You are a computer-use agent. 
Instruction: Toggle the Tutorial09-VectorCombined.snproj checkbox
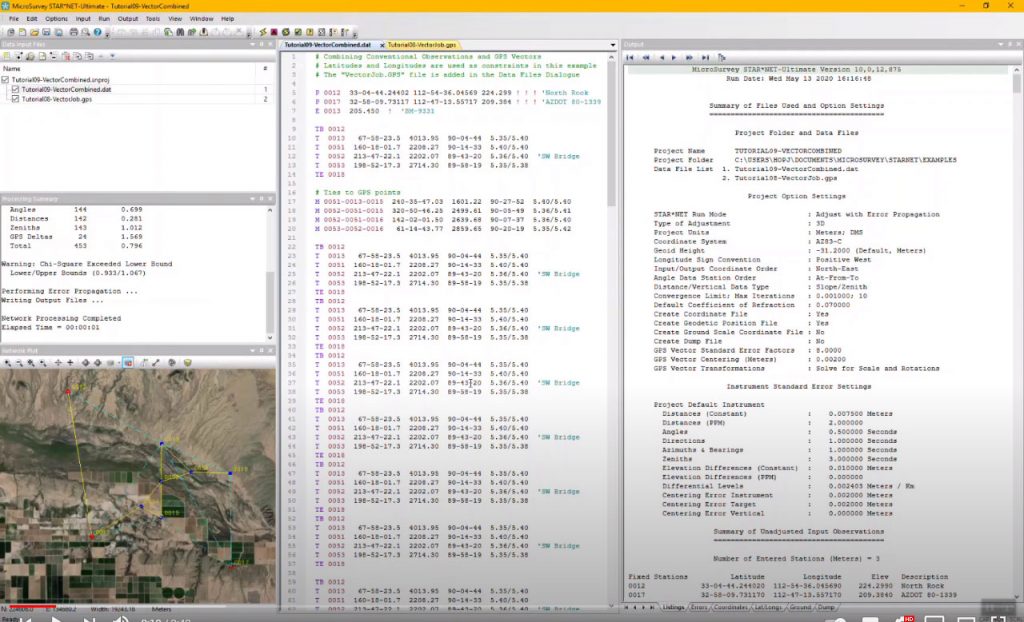pos(6,79)
